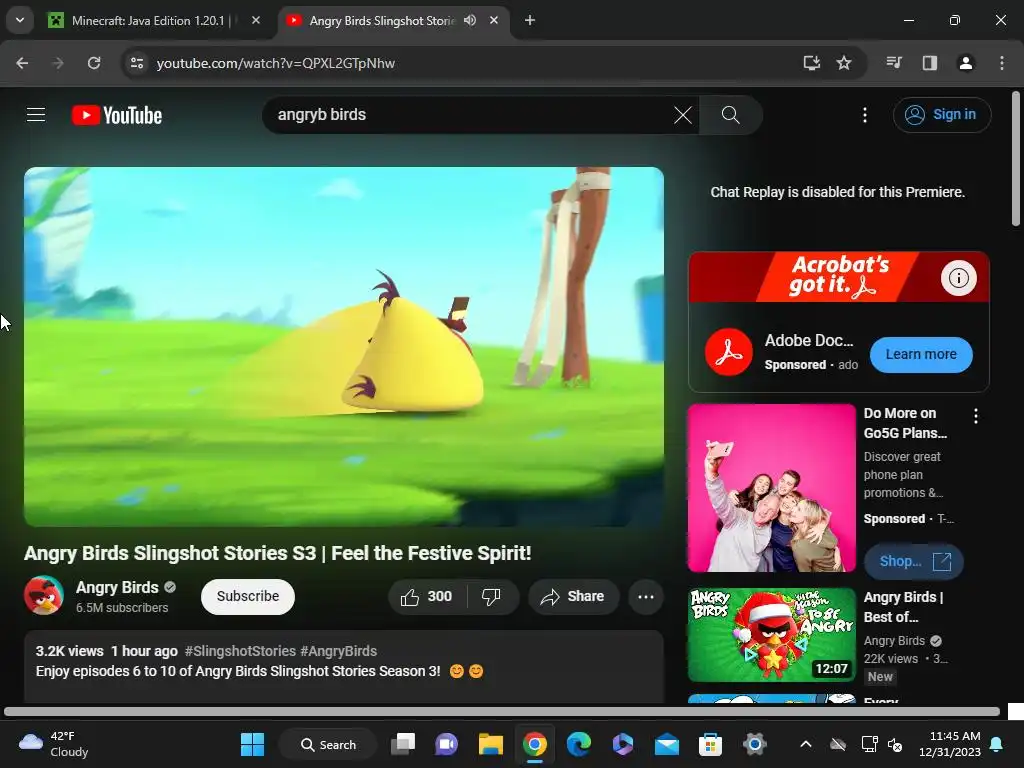Open more actions ellipsis below video

646,596
